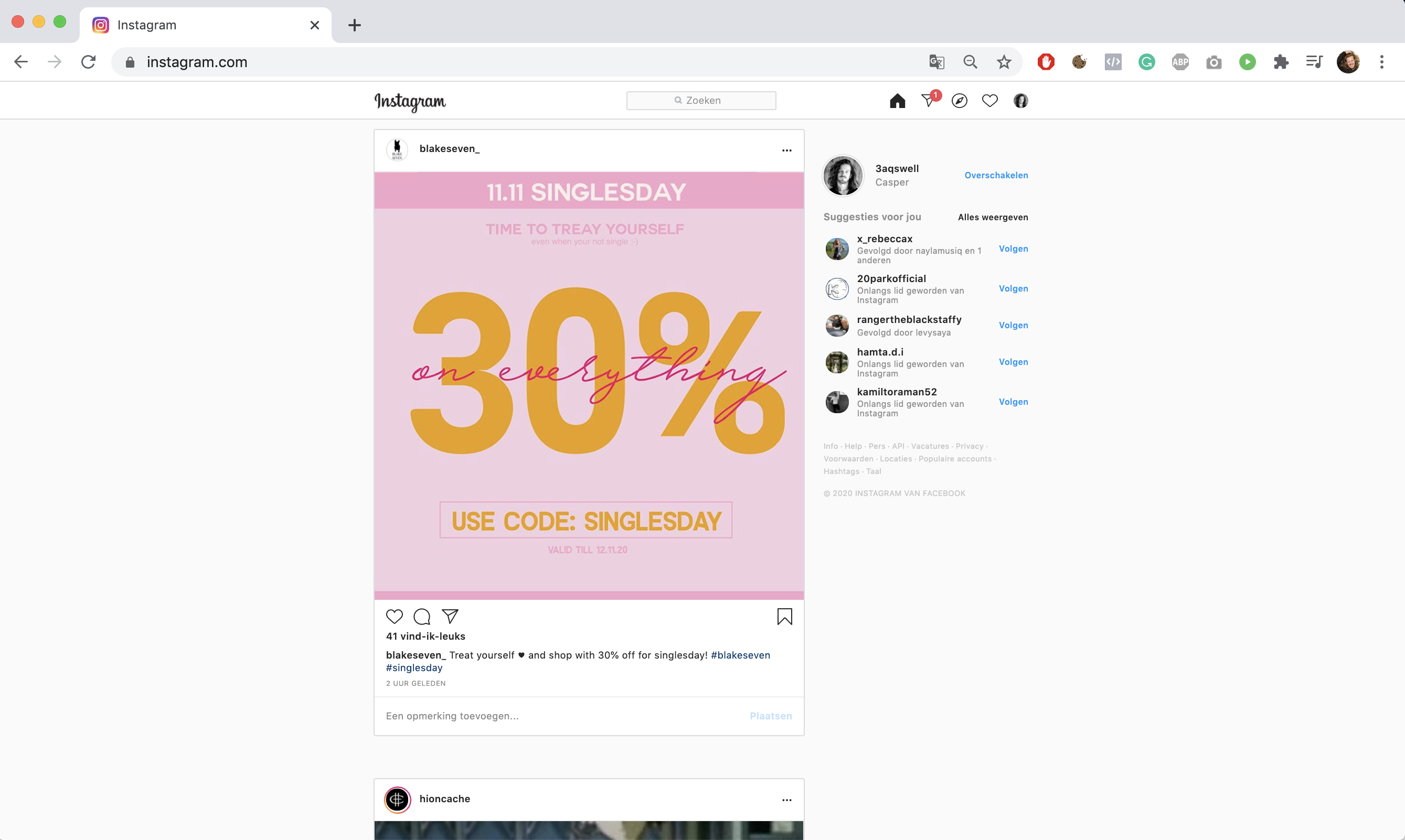Share blakeseven_ post via paper plane
The height and width of the screenshot is (840, 1405).
pos(450,617)
